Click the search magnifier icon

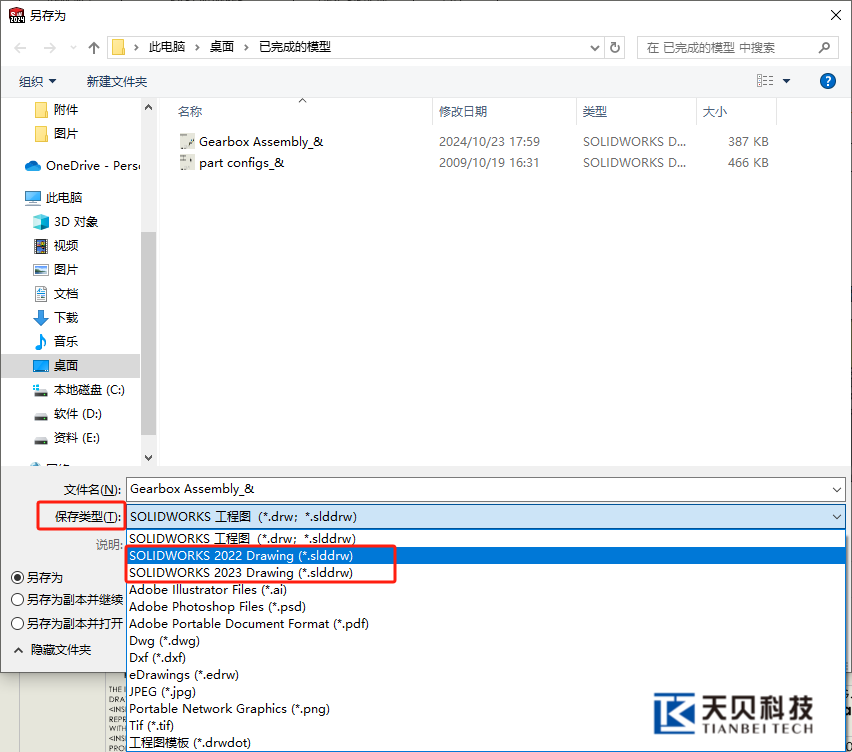click(x=824, y=48)
